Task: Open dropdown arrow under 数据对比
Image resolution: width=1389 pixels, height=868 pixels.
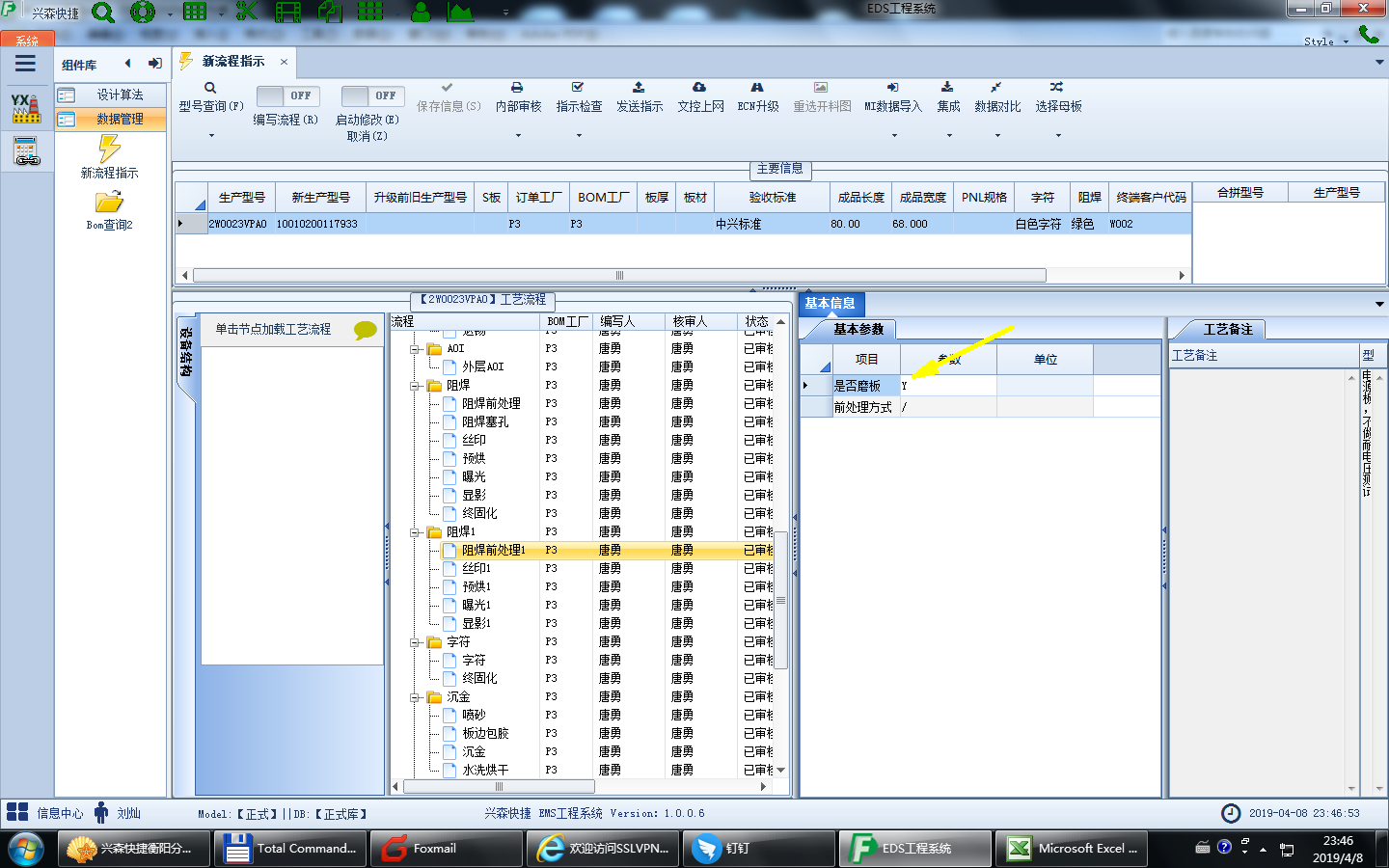Action: [x=997, y=136]
